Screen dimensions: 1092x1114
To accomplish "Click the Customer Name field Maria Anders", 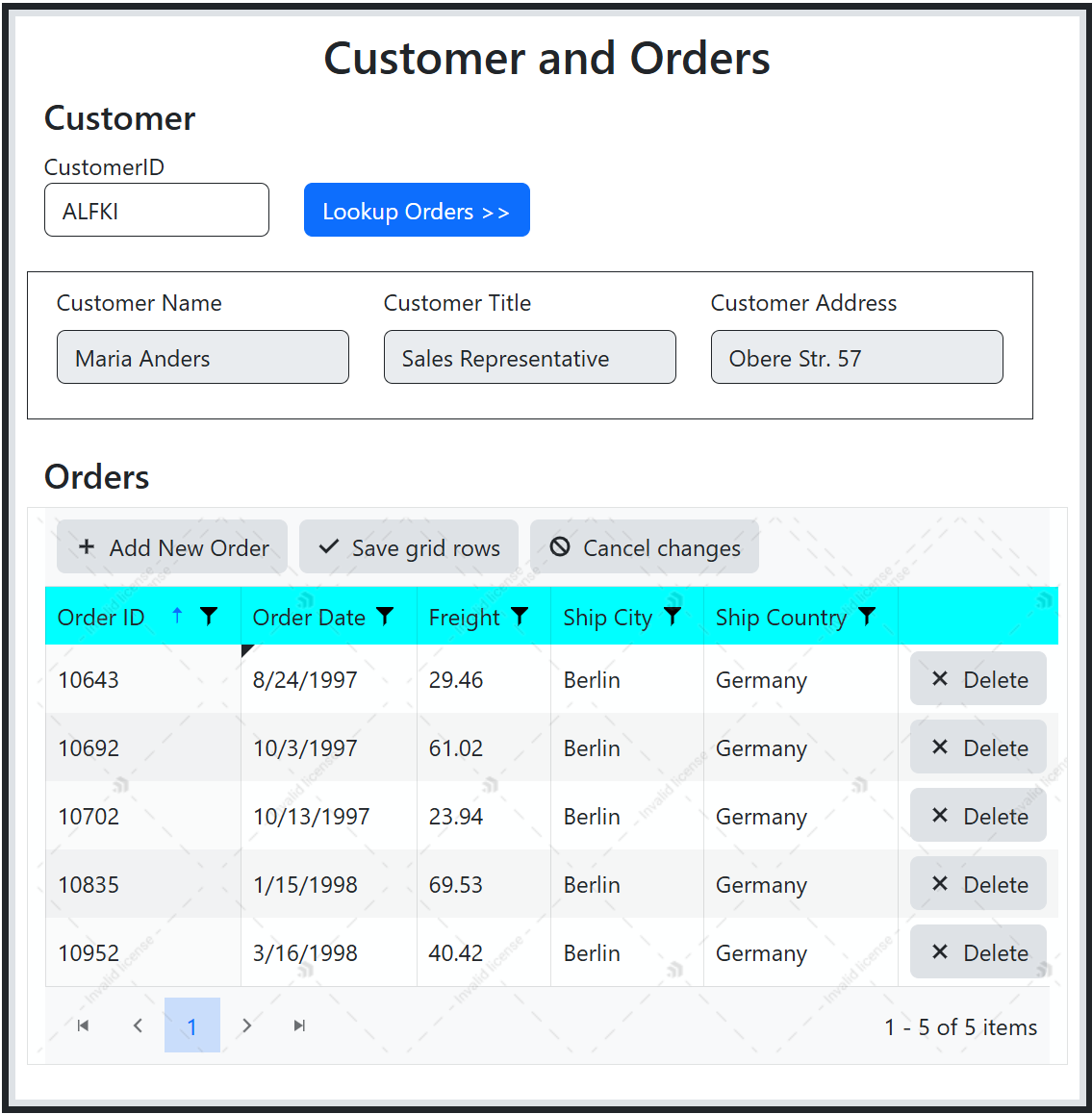I will point(202,357).
